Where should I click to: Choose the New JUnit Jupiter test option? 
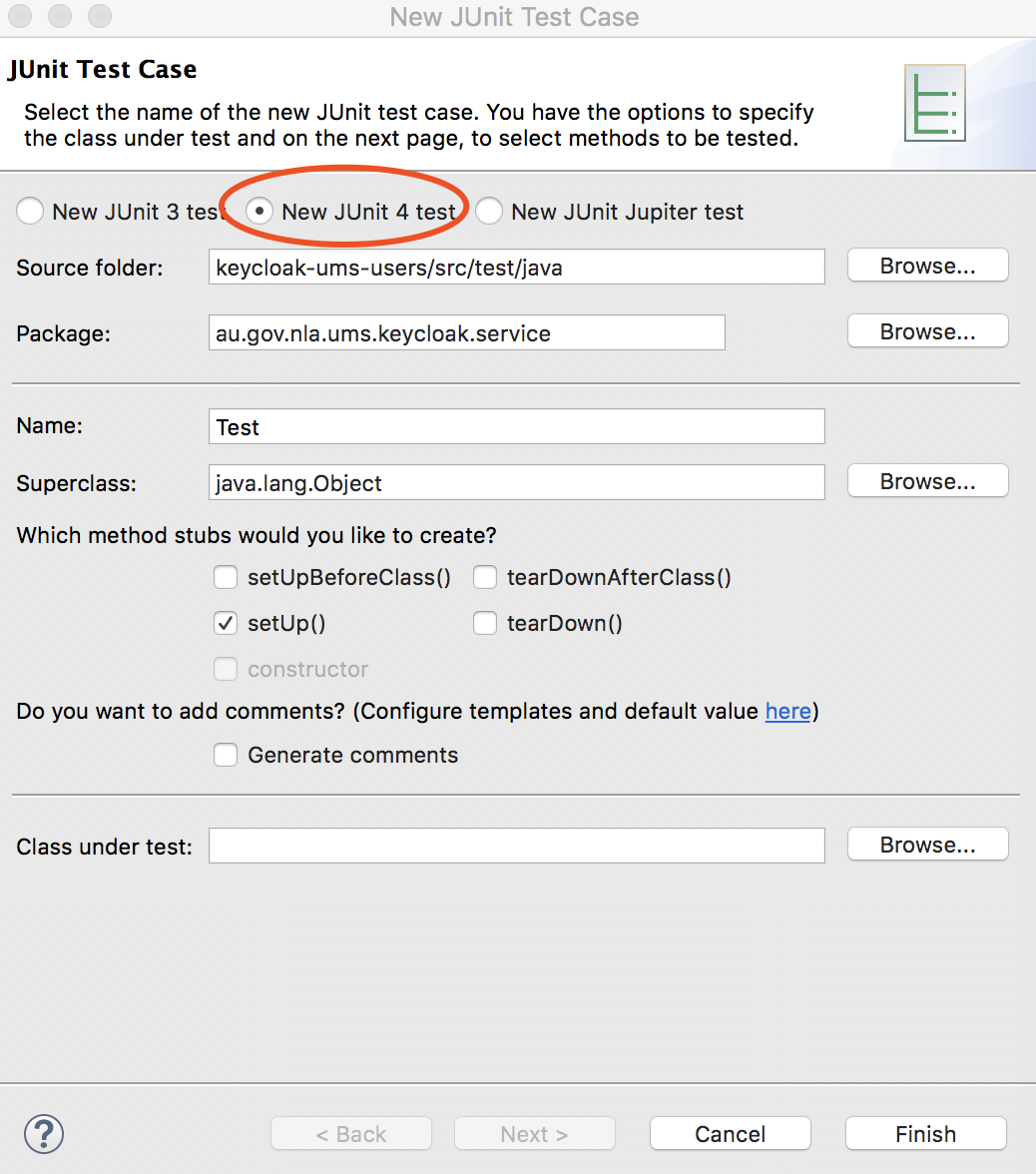coord(488,211)
